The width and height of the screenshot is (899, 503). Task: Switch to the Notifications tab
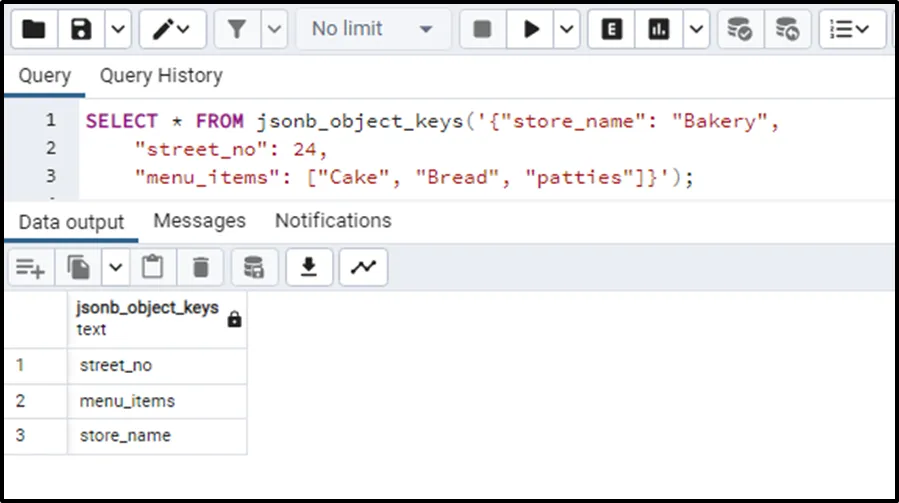[333, 220]
